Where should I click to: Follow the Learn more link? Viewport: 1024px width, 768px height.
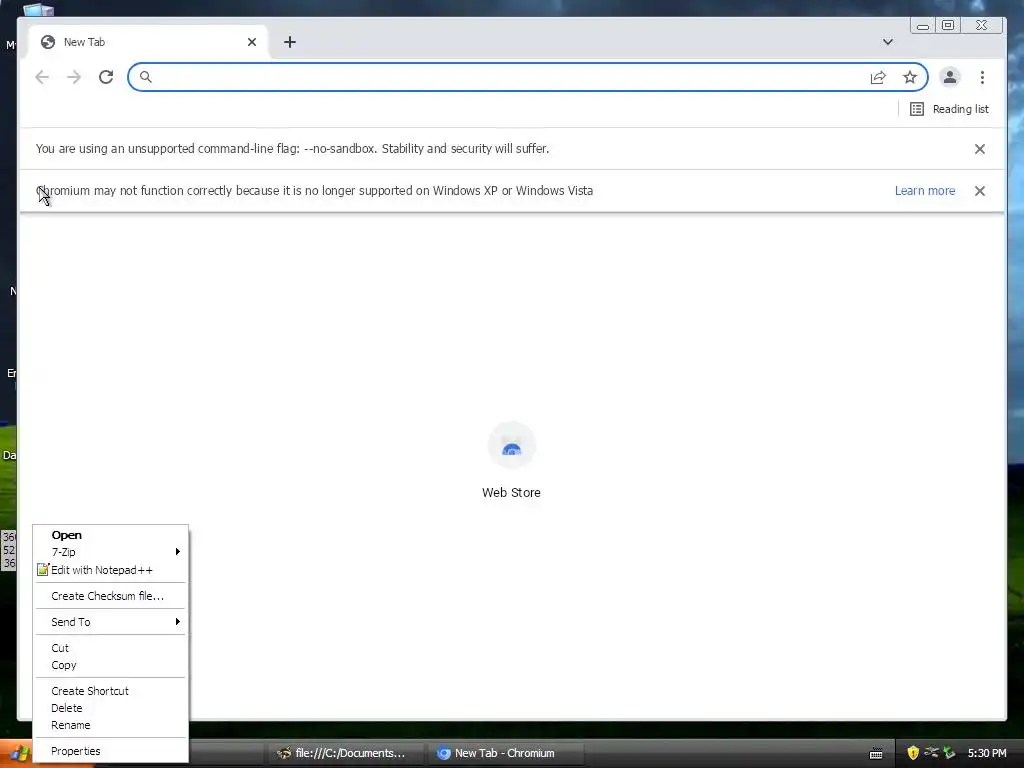click(925, 191)
